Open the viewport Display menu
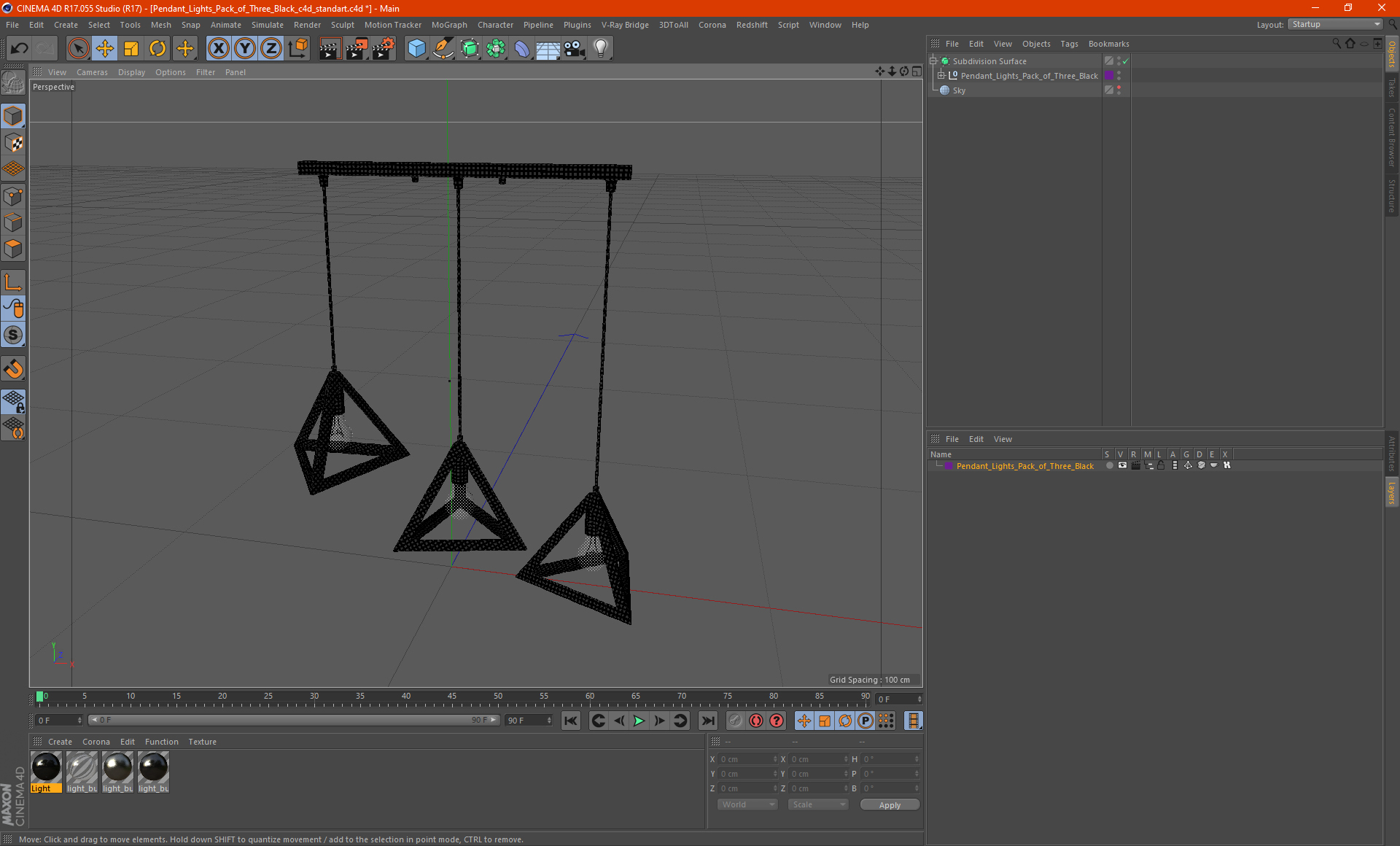1400x846 pixels. pos(131,72)
